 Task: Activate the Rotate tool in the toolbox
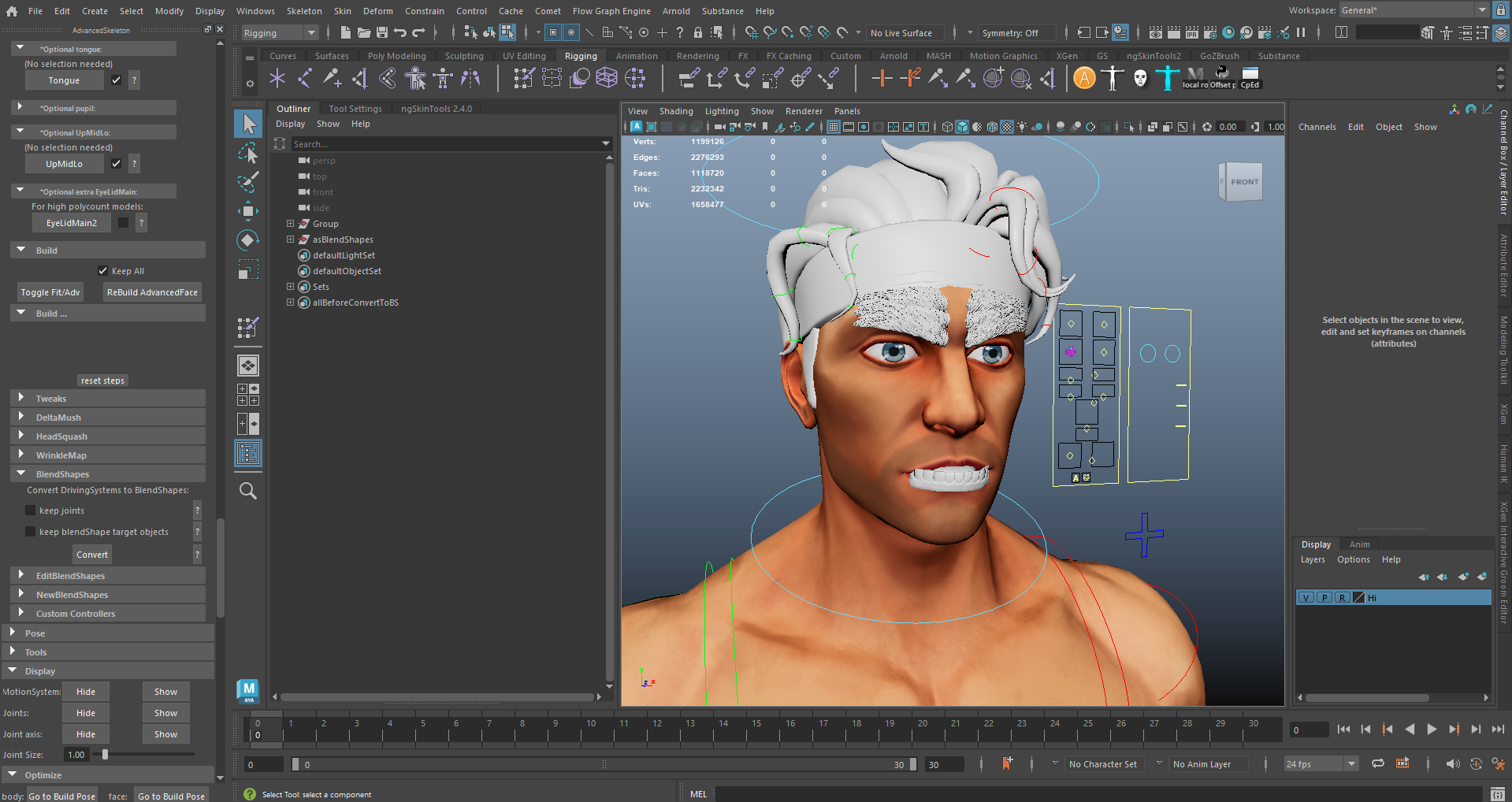(248, 240)
